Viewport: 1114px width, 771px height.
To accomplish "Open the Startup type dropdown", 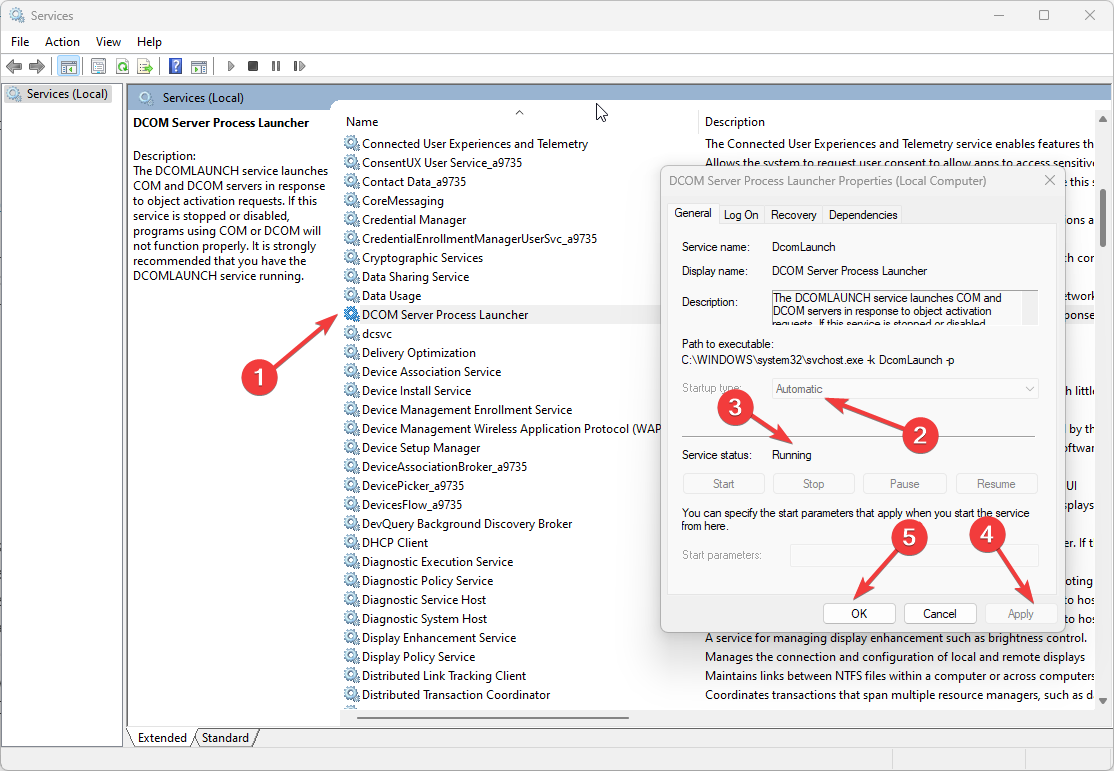I will 905,389.
